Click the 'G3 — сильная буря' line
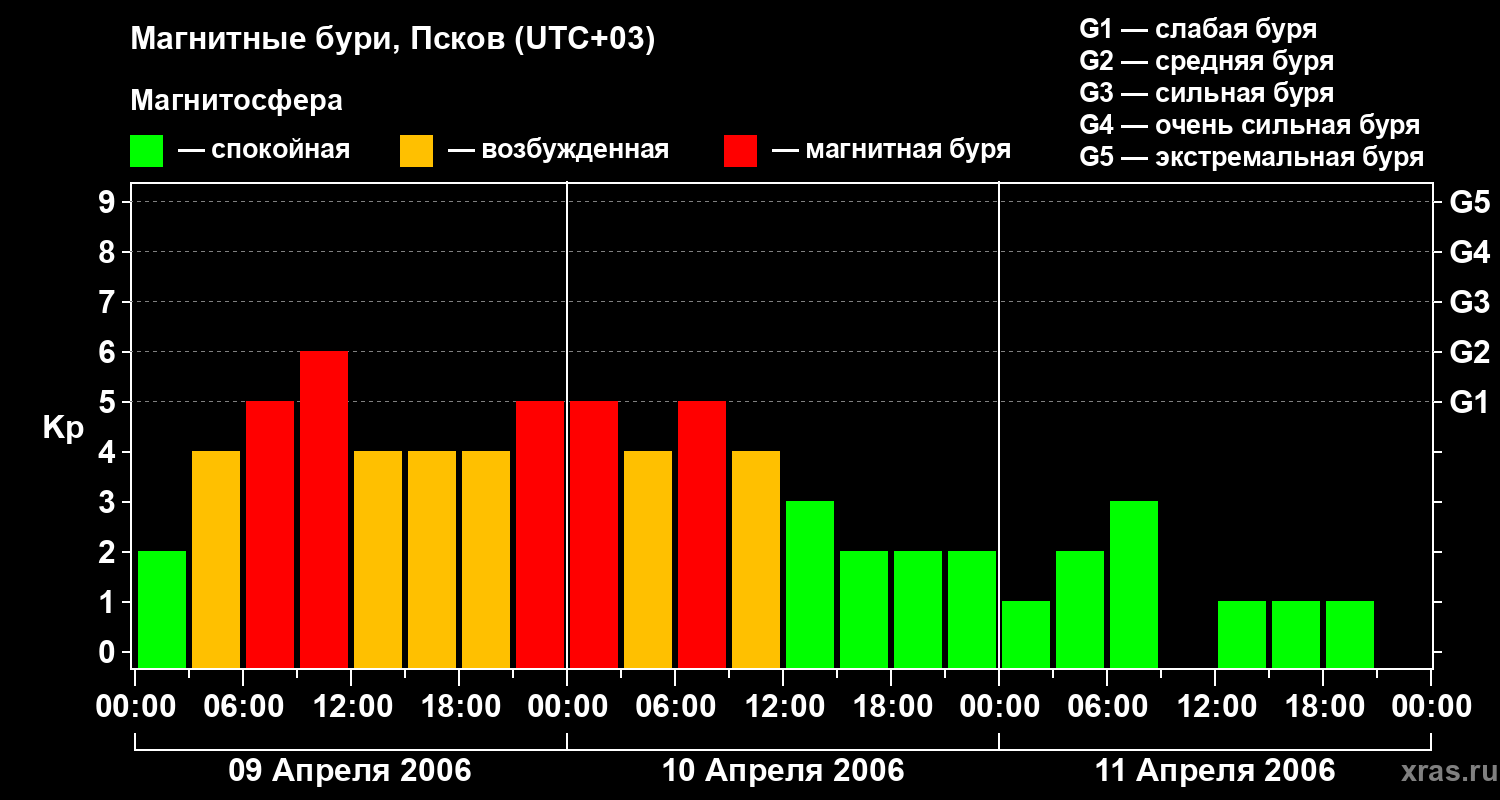 [1206, 93]
